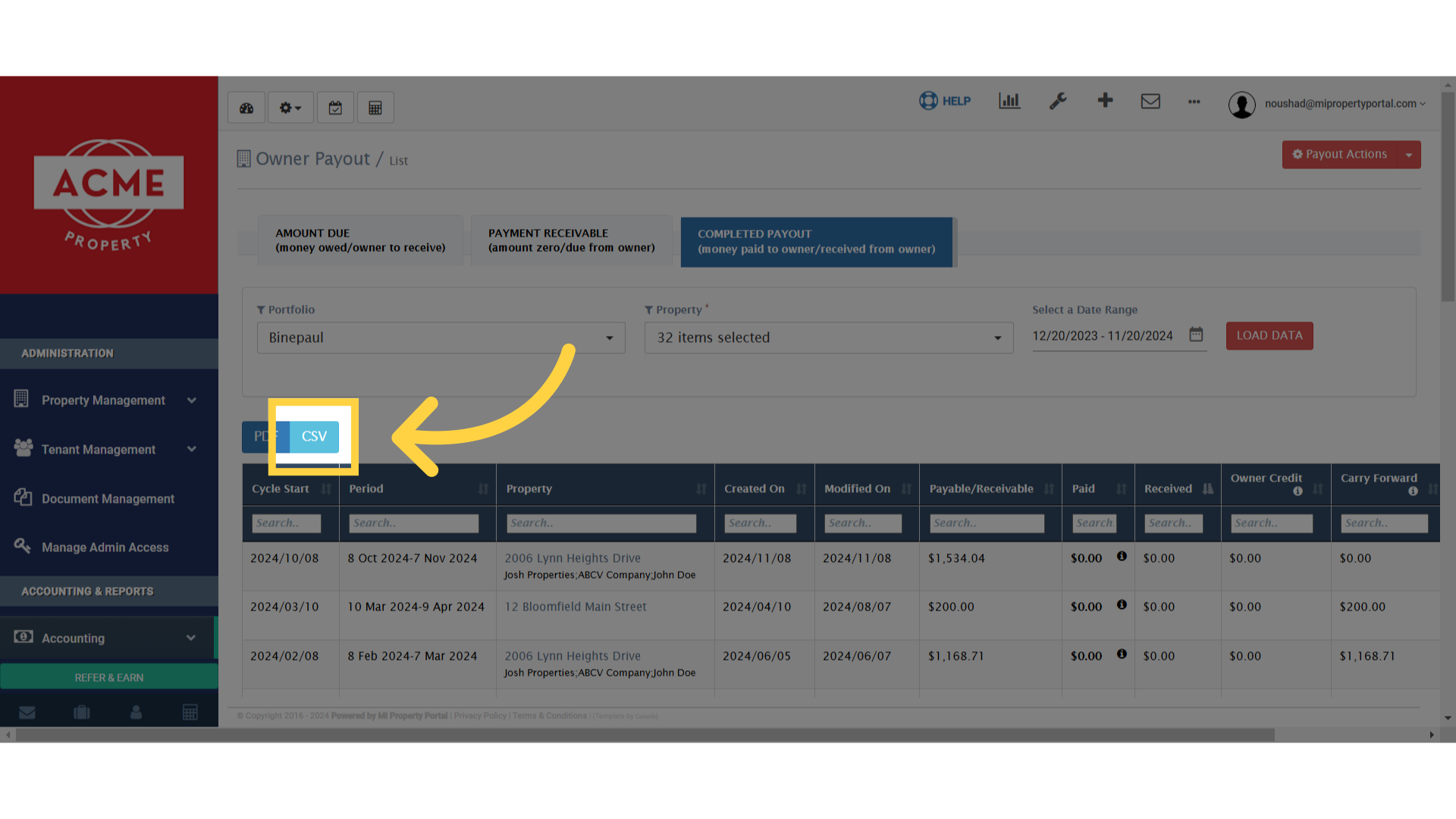Screen dimensions: 1456x819
Task: Open the settings gear dropdown
Action: (290, 108)
